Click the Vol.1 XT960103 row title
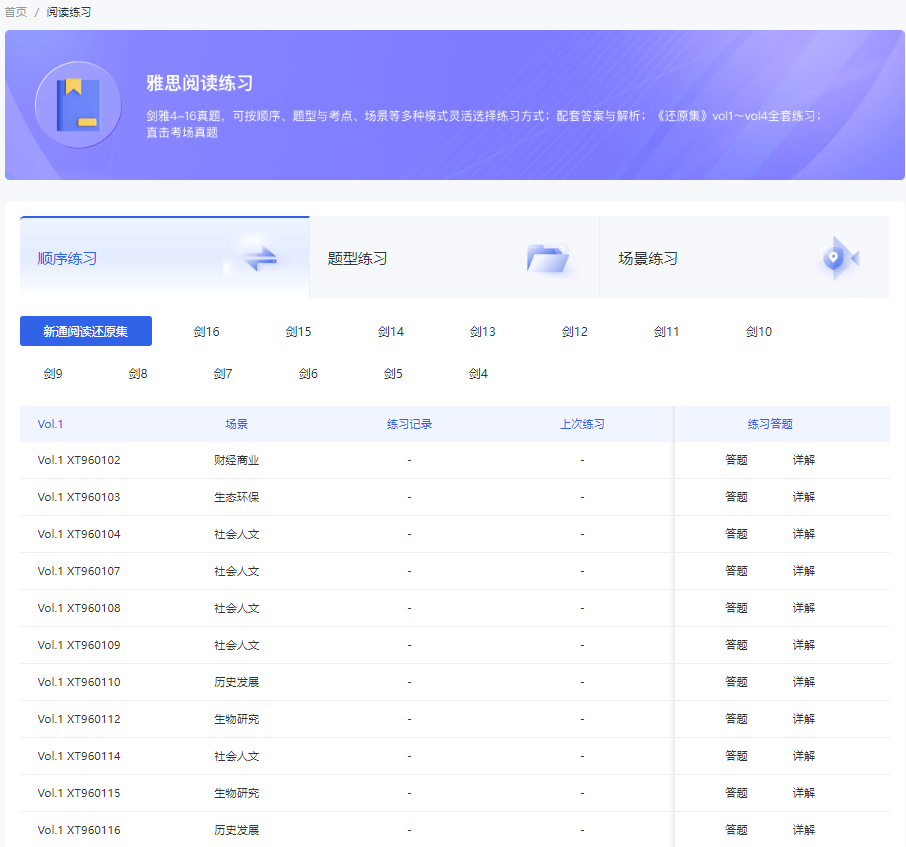The width and height of the screenshot is (906, 847). click(79, 497)
